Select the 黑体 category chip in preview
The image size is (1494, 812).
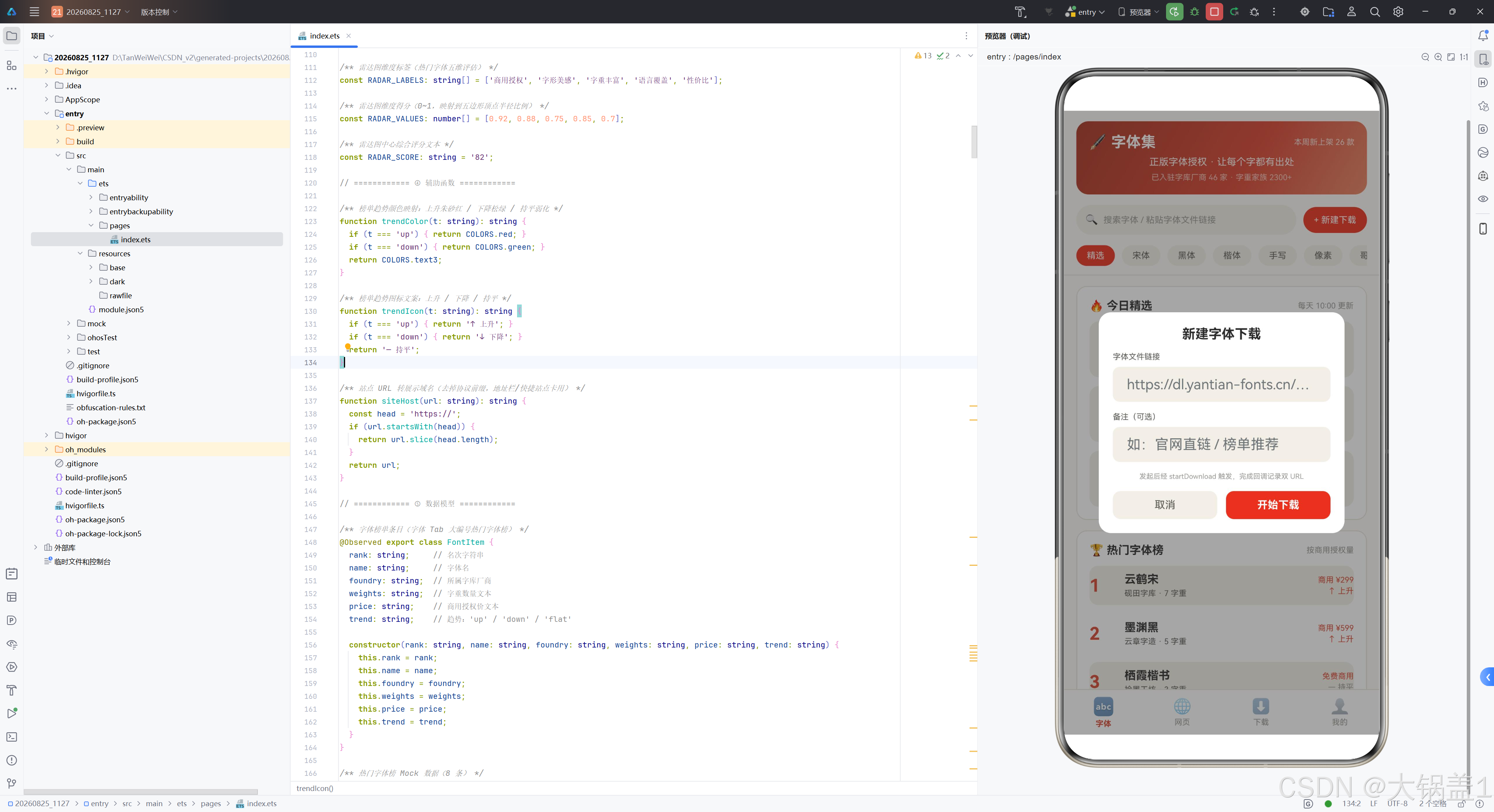pyautogui.click(x=1187, y=255)
